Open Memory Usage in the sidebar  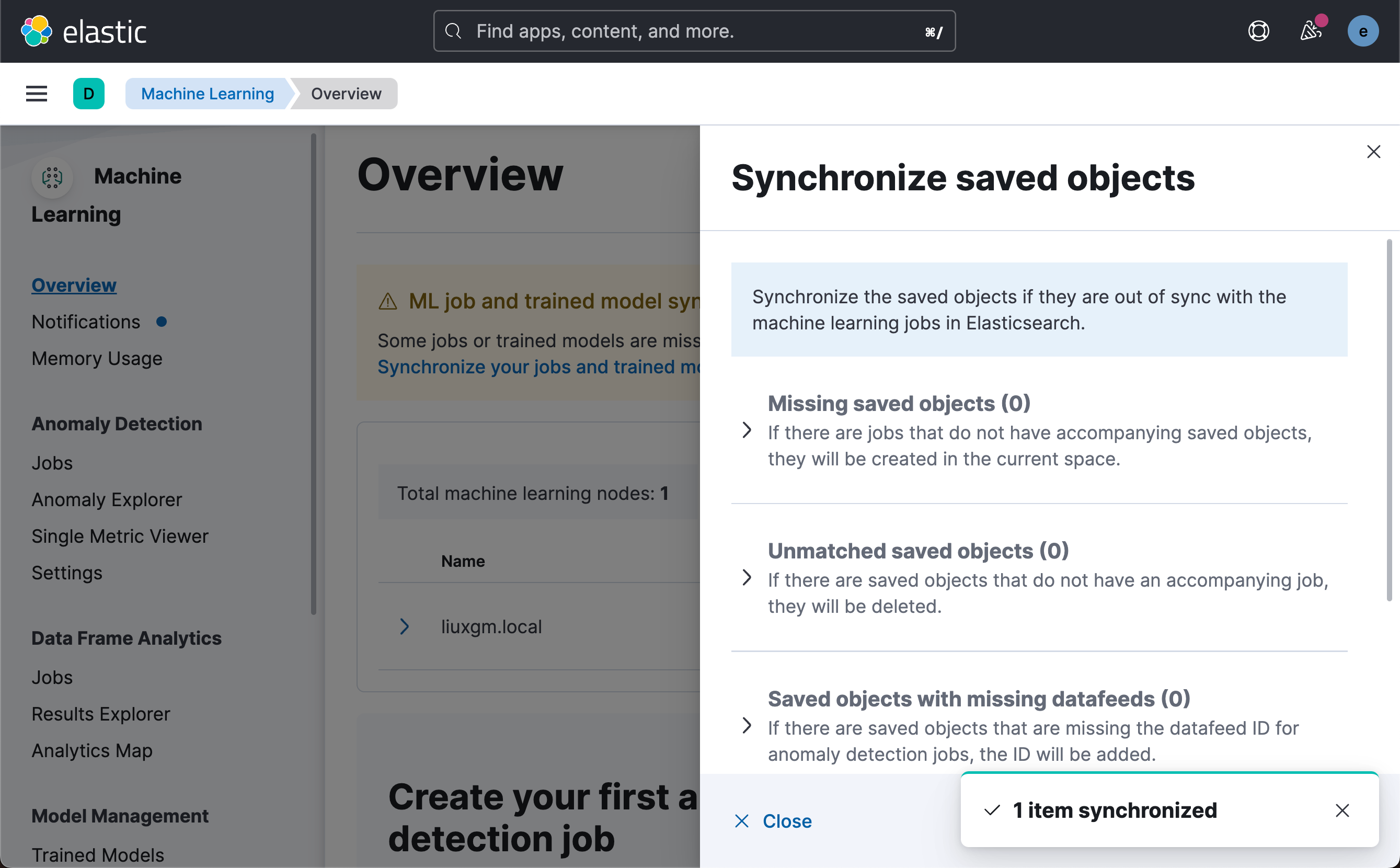(x=97, y=359)
